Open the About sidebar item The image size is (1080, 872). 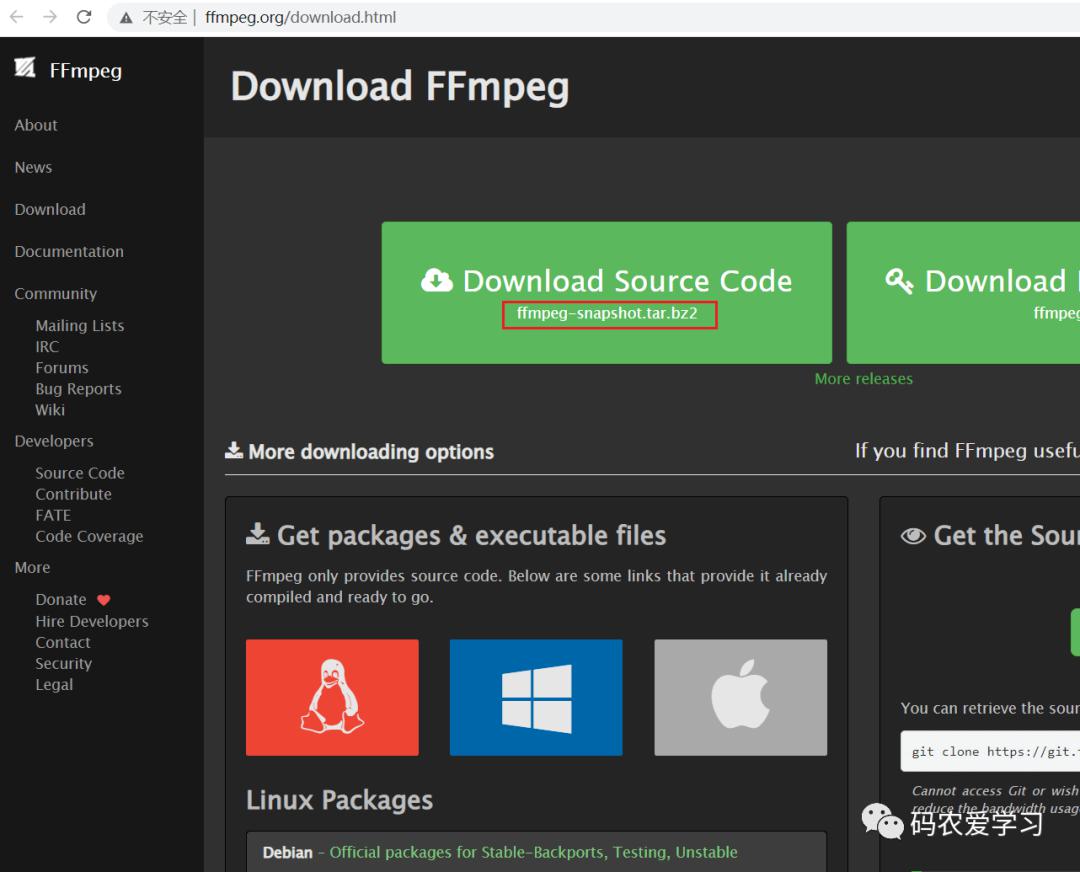click(x=36, y=125)
